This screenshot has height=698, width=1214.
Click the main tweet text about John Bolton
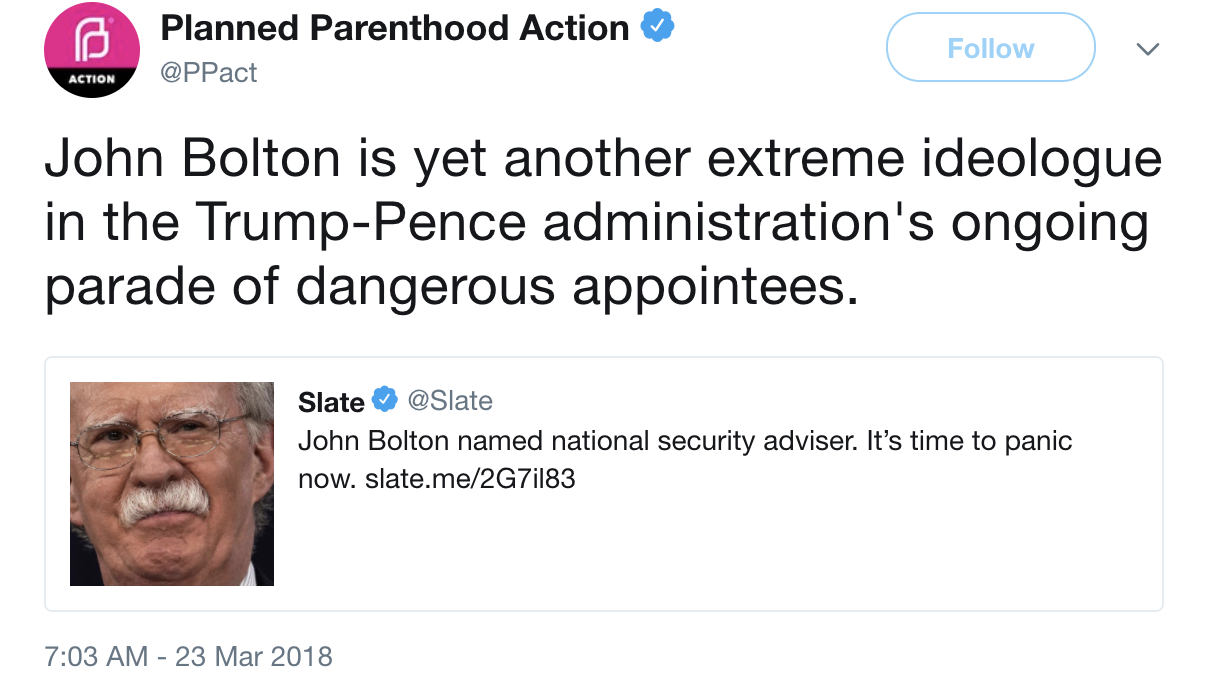600,225
